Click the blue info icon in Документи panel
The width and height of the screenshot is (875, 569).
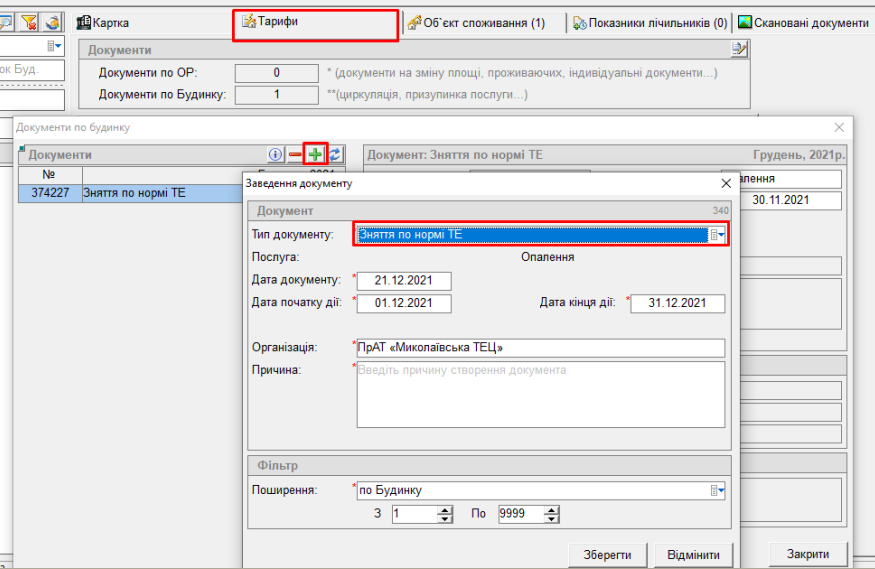pos(276,155)
